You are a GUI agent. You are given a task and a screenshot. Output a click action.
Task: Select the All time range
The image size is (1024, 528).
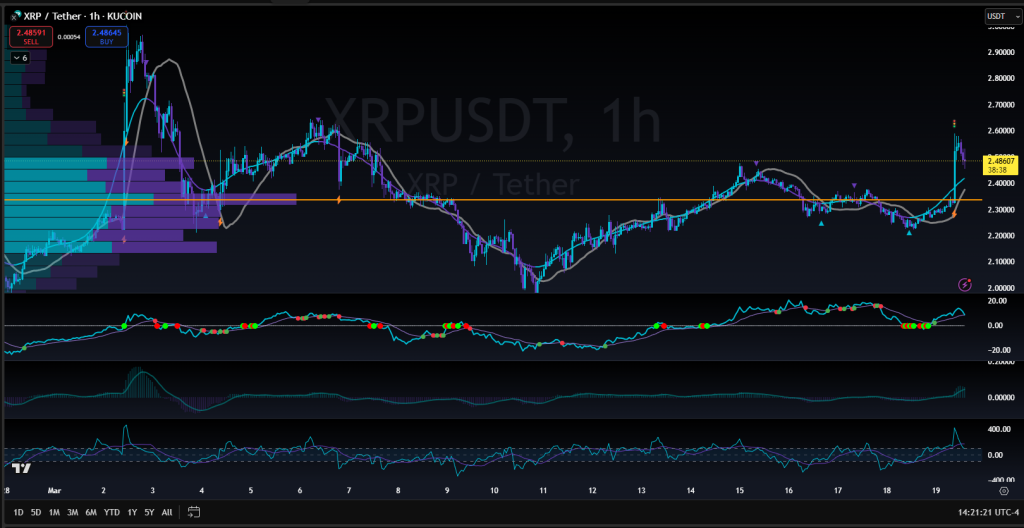tap(167, 512)
